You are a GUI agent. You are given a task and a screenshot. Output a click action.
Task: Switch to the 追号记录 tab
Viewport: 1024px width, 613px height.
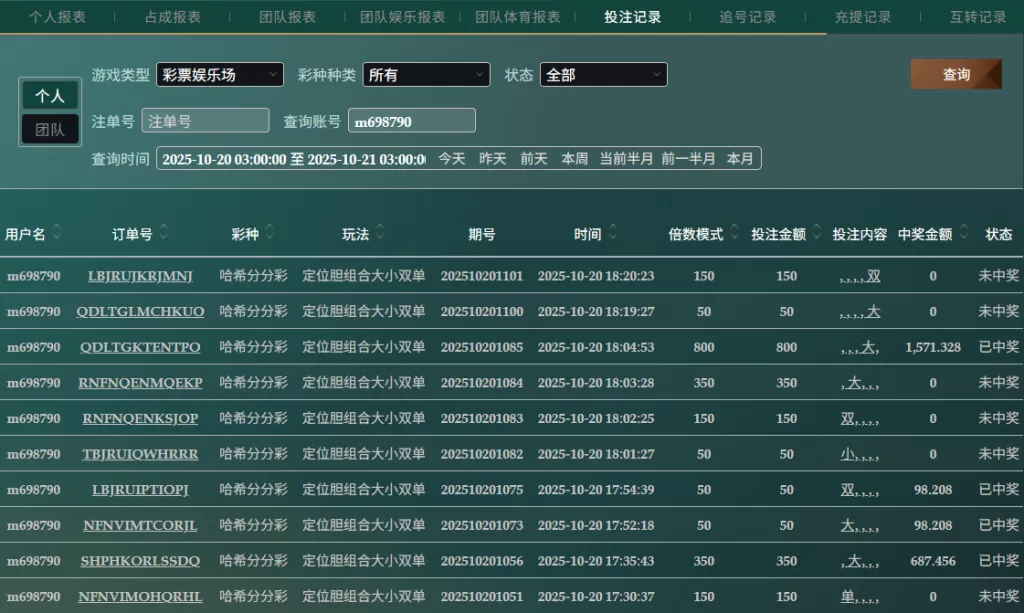[x=747, y=17]
